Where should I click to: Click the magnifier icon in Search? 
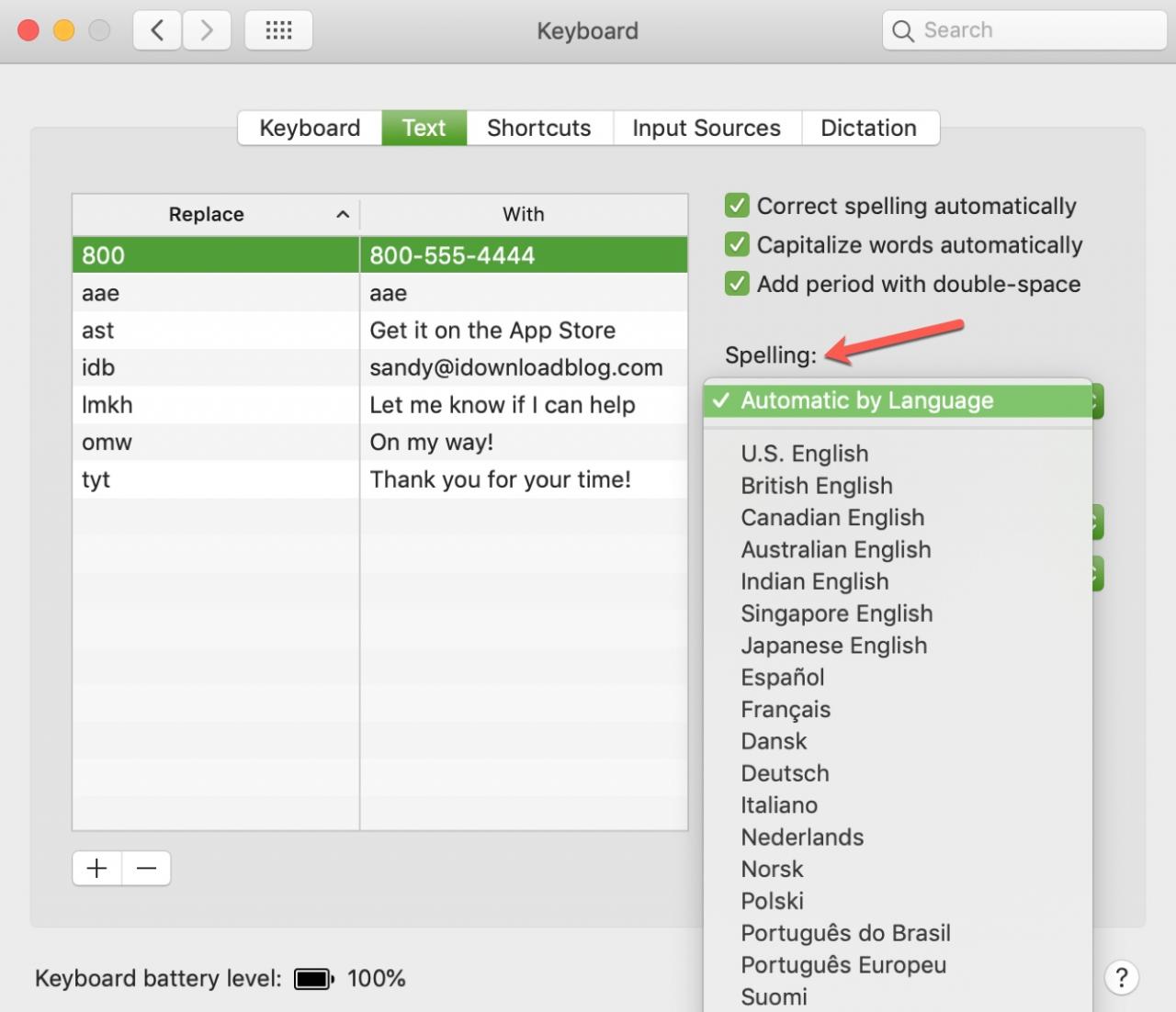tap(903, 31)
